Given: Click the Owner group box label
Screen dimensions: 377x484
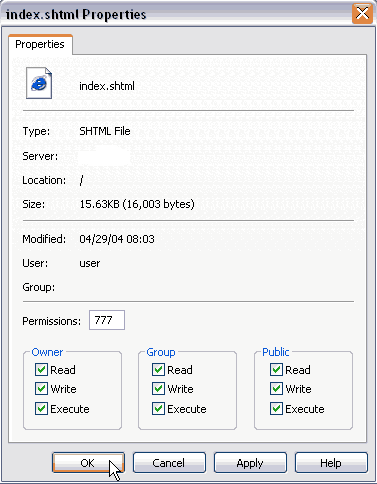Looking at the screenshot, I should [x=47, y=352].
